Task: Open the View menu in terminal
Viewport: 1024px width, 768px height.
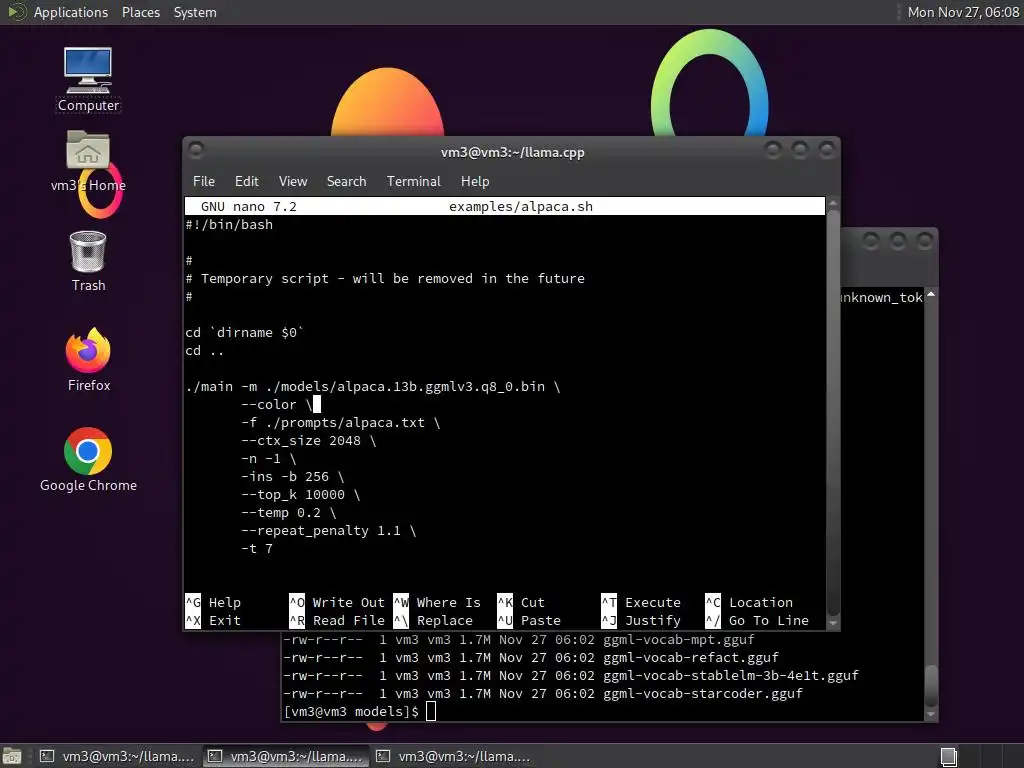Action: pos(293,182)
